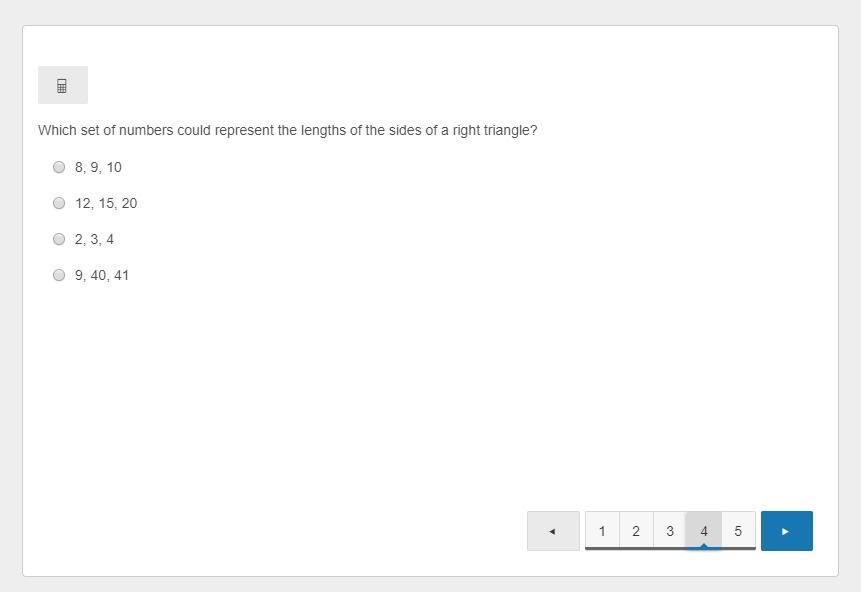Pick the 9, 40, 41 radio option
Screen dimensions: 861x592
[59, 275]
